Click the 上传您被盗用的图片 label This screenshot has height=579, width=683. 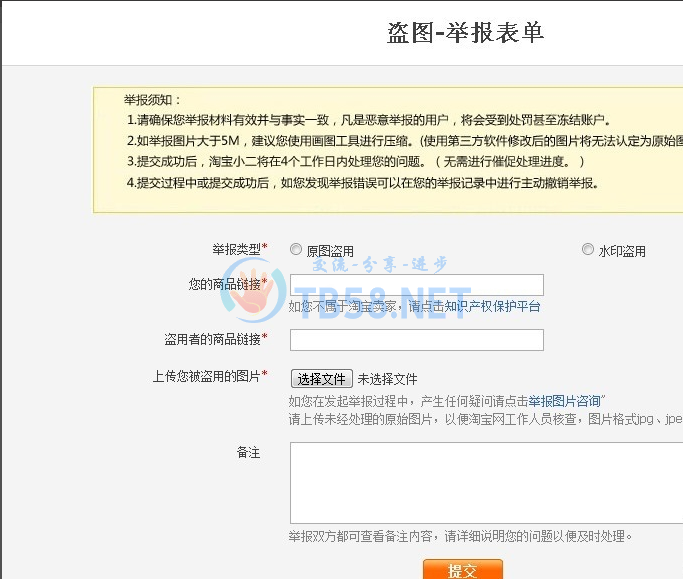[x=209, y=376]
